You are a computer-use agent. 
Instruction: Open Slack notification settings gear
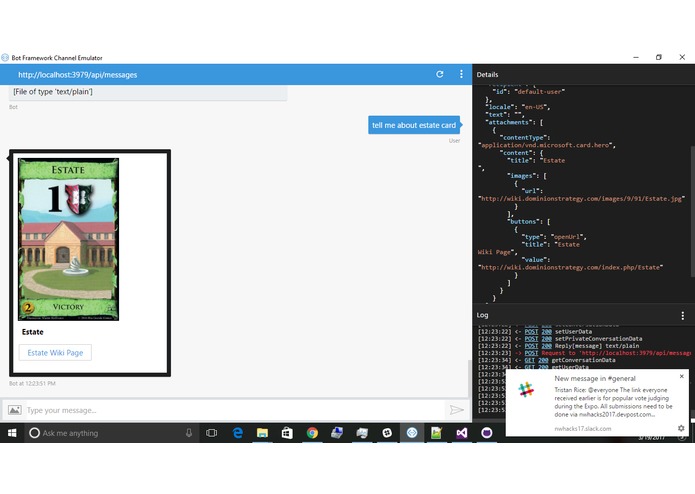[681, 428]
